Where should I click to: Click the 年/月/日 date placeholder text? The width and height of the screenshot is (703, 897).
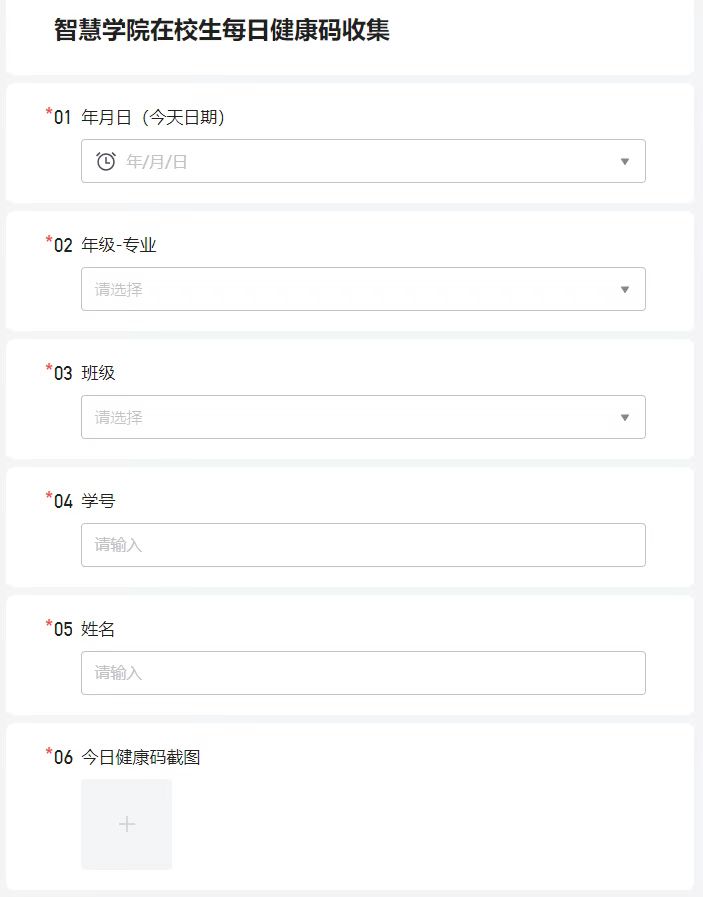(157, 161)
